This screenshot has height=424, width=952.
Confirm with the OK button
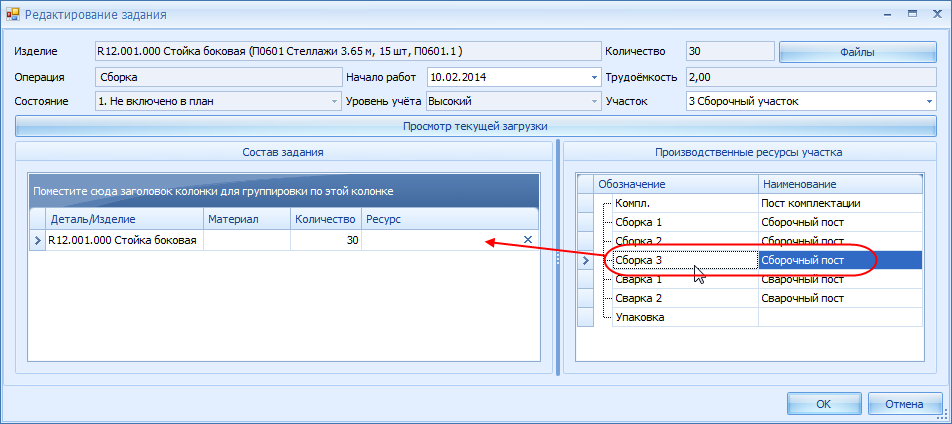pos(824,404)
